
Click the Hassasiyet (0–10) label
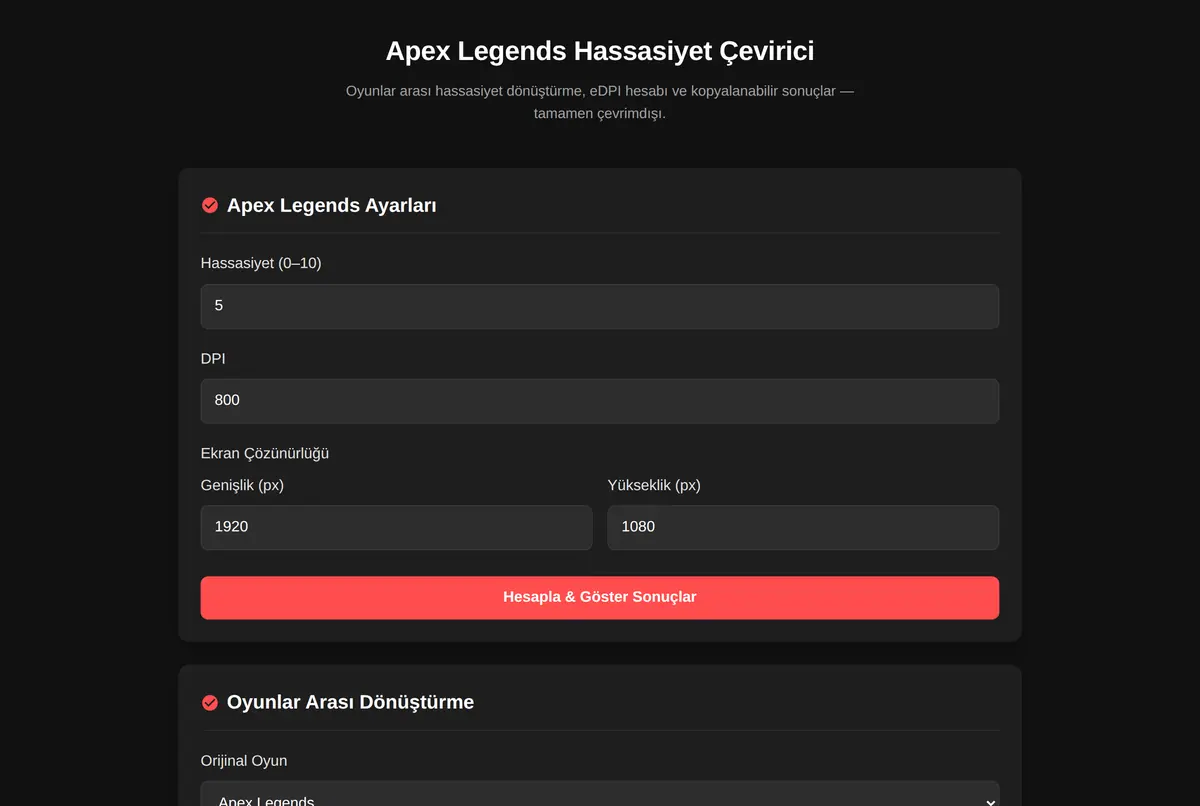pos(261,263)
